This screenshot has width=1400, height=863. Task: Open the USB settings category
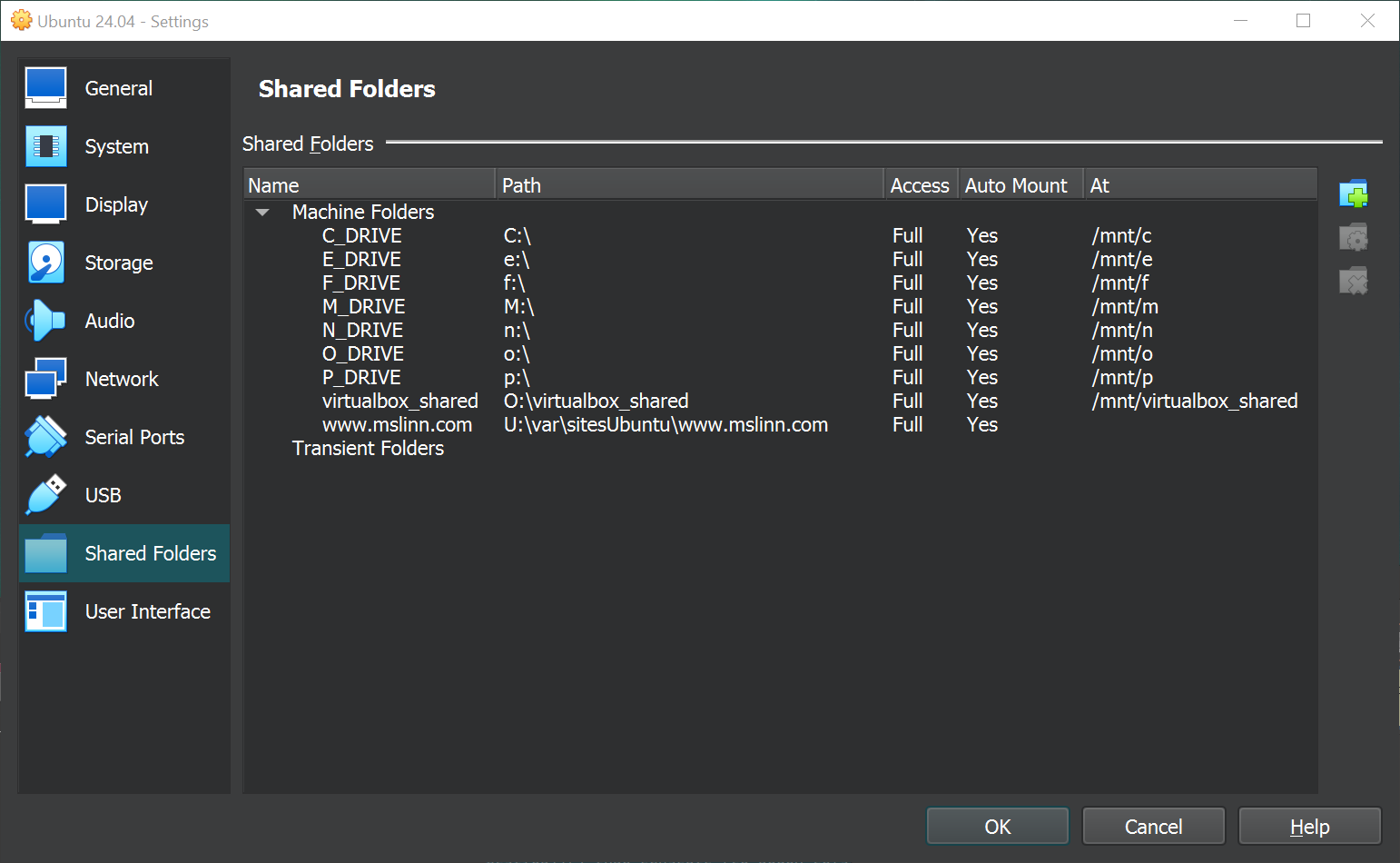point(103,495)
